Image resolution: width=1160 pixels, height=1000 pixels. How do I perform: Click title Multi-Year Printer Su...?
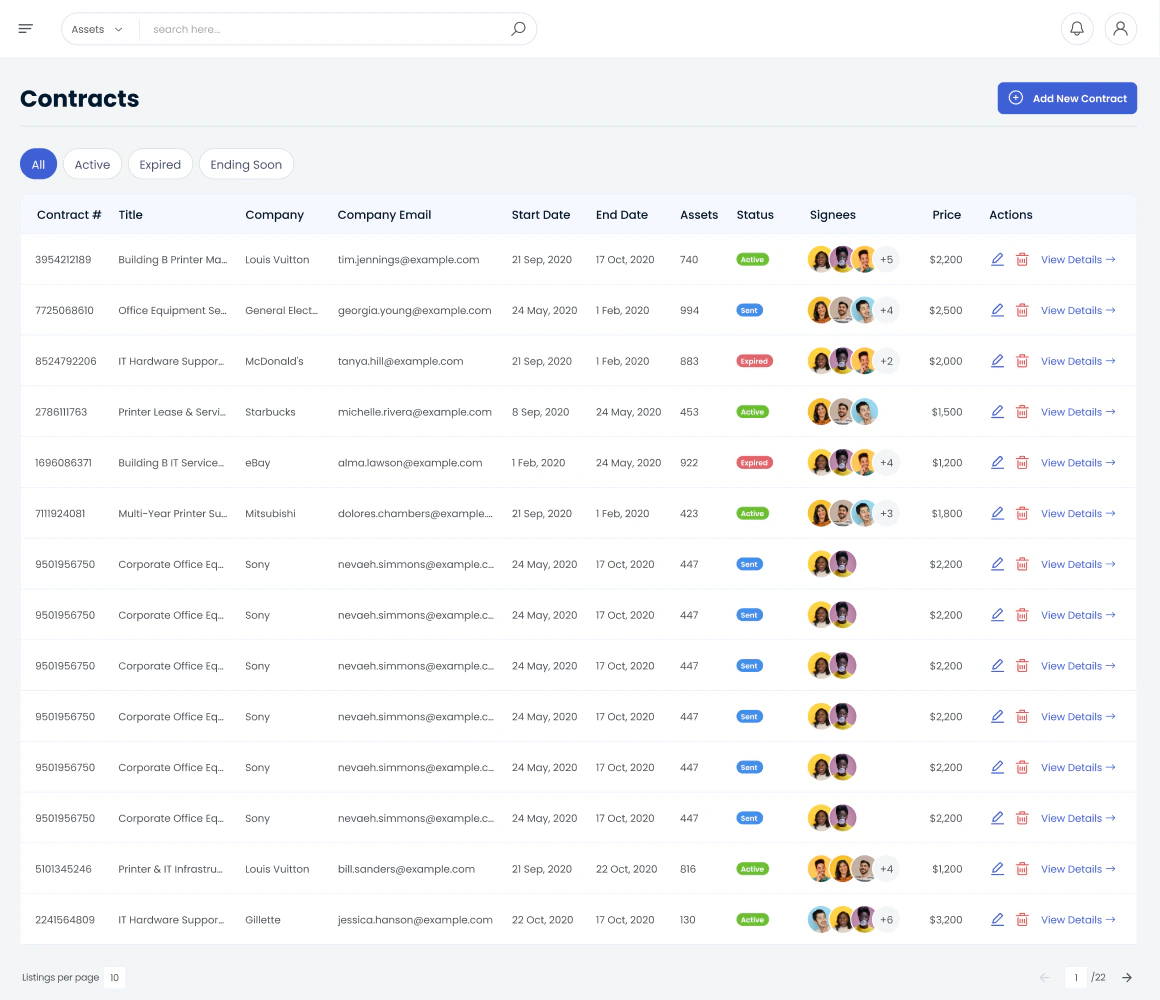[172, 513]
